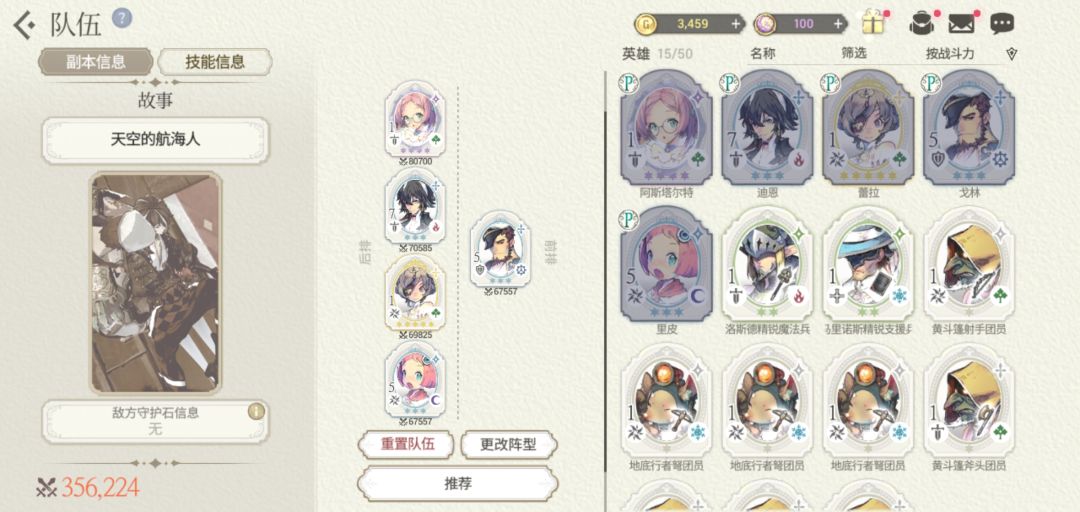
Task: Click the 更改阵型 button
Action: tap(508, 444)
